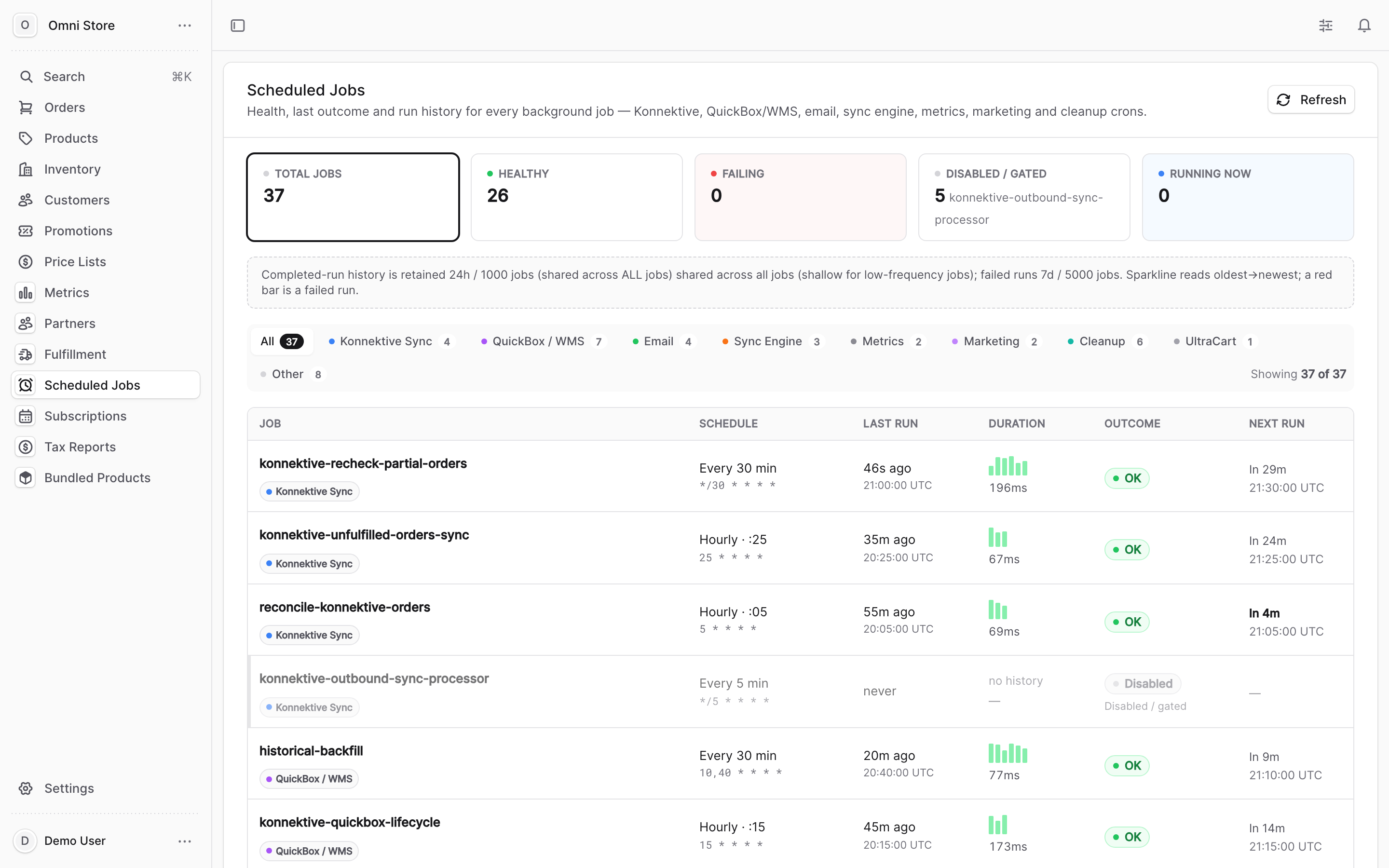The height and width of the screenshot is (868, 1389).
Task: Select the Healthy summary card
Action: 577,197
